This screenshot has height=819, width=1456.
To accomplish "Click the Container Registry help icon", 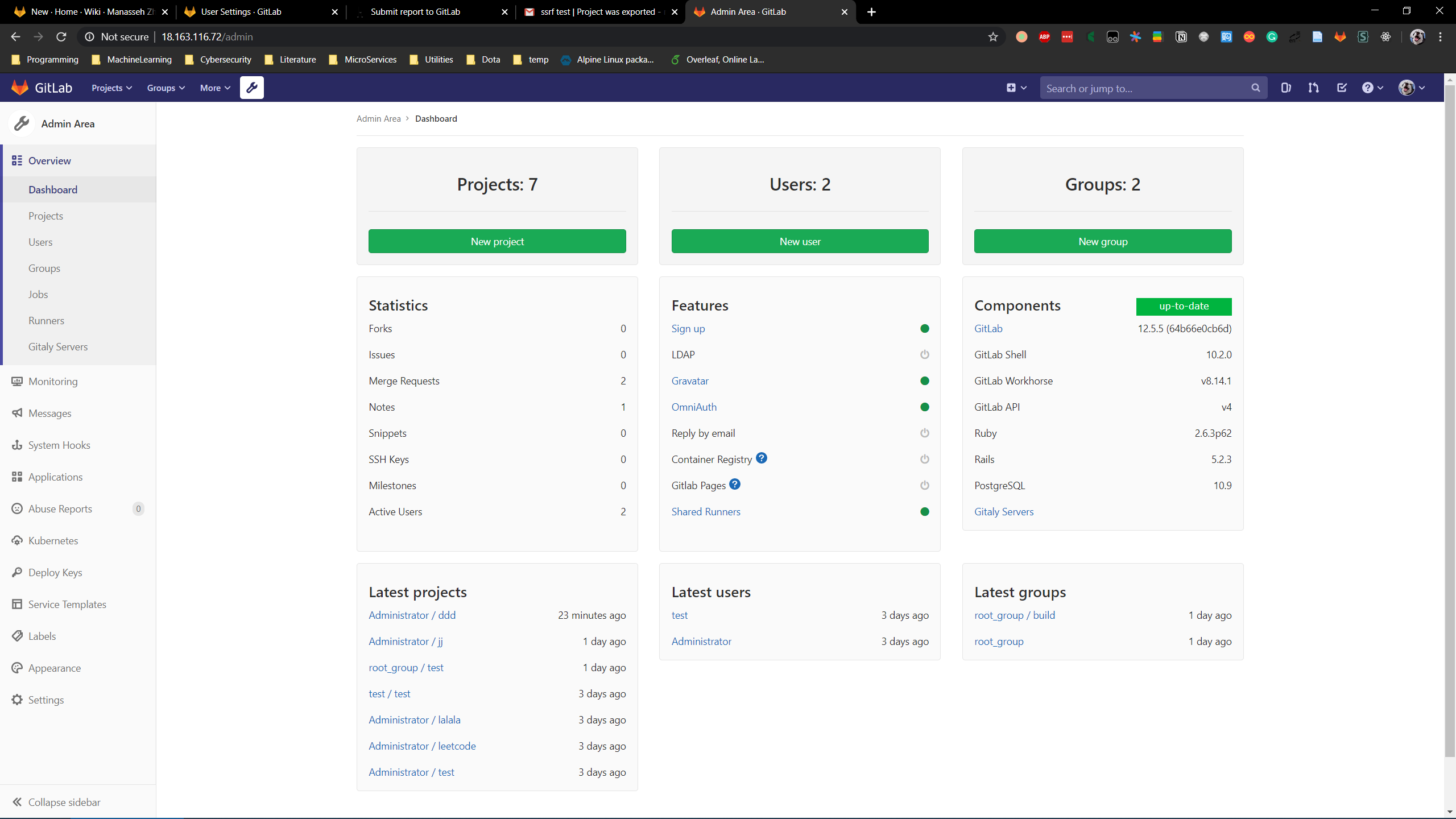I will click(762, 458).
